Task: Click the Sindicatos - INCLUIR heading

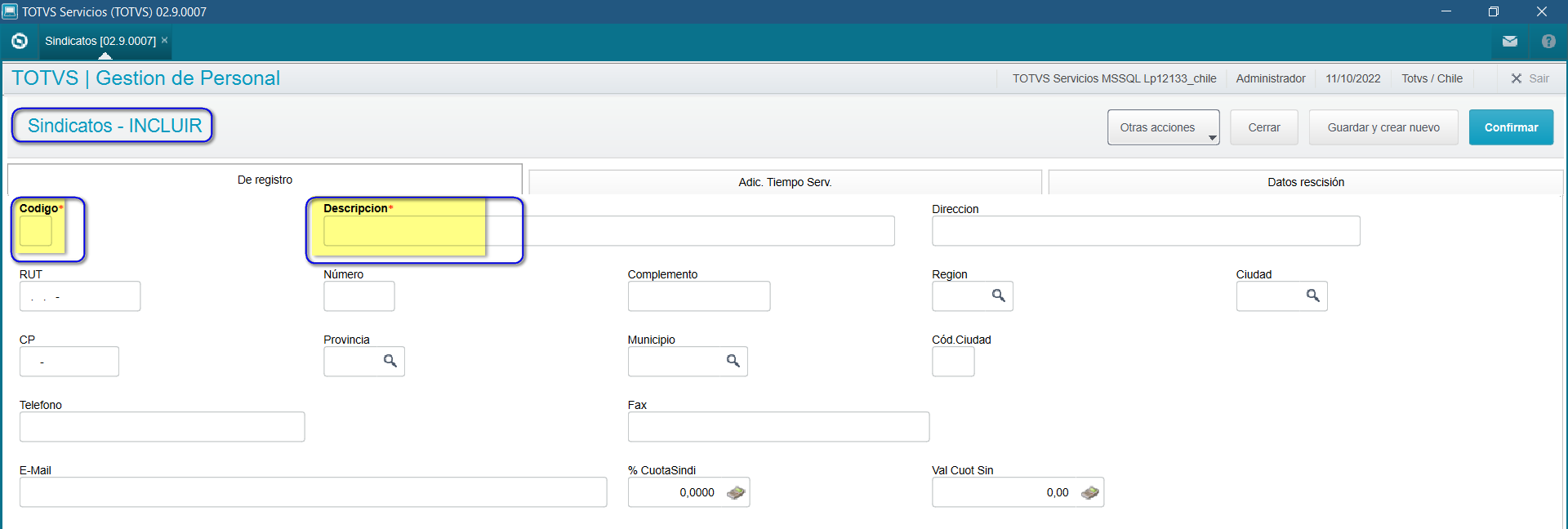Action: click(114, 126)
